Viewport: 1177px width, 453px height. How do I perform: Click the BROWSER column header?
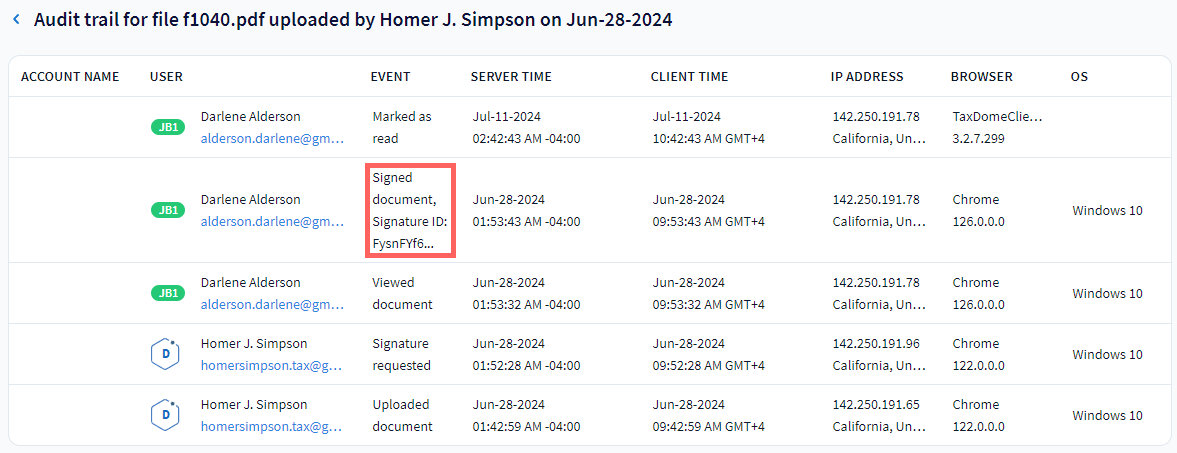(981, 77)
